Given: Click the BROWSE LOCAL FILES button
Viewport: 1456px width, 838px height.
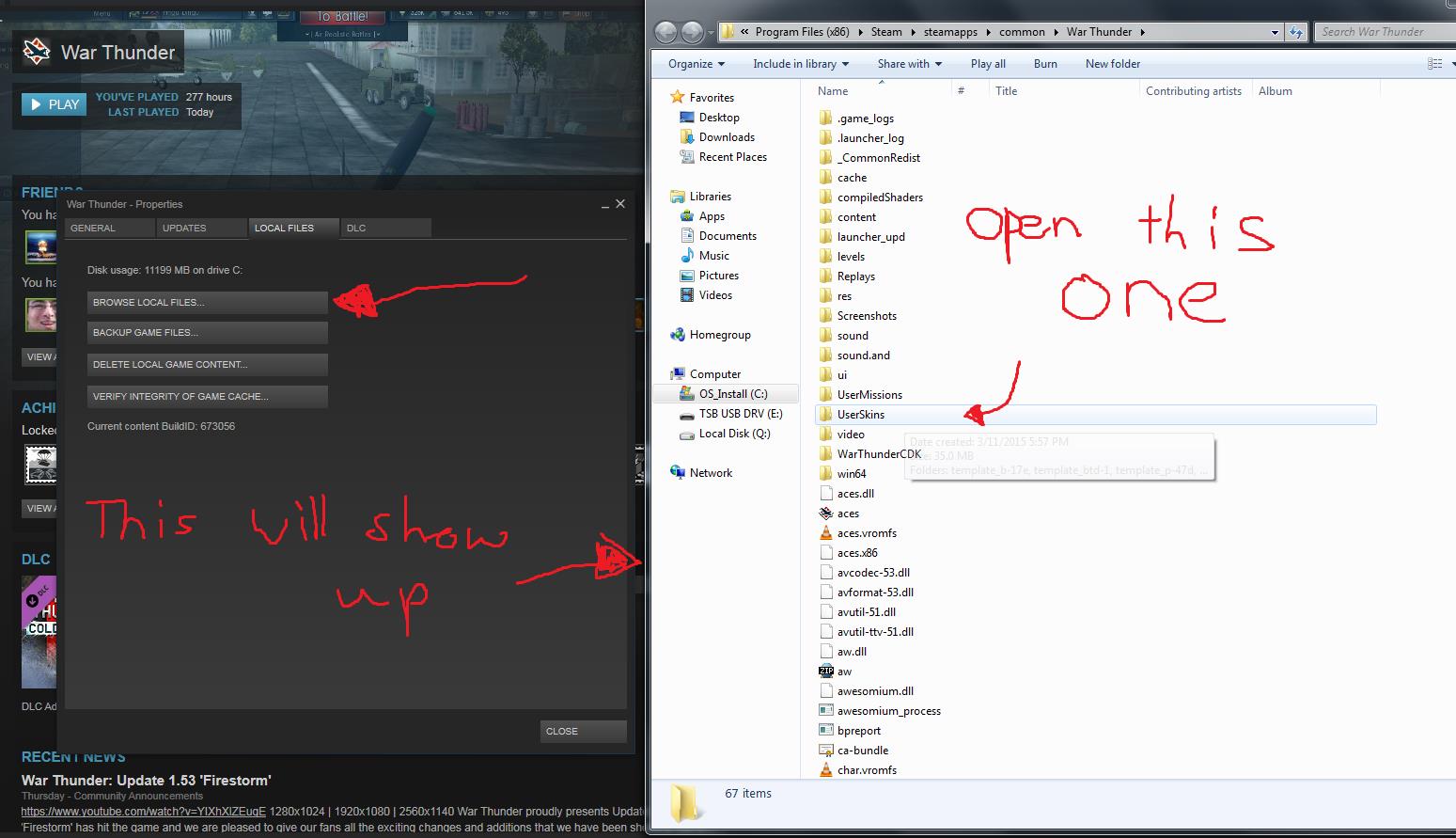Looking at the screenshot, I should pos(208,302).
